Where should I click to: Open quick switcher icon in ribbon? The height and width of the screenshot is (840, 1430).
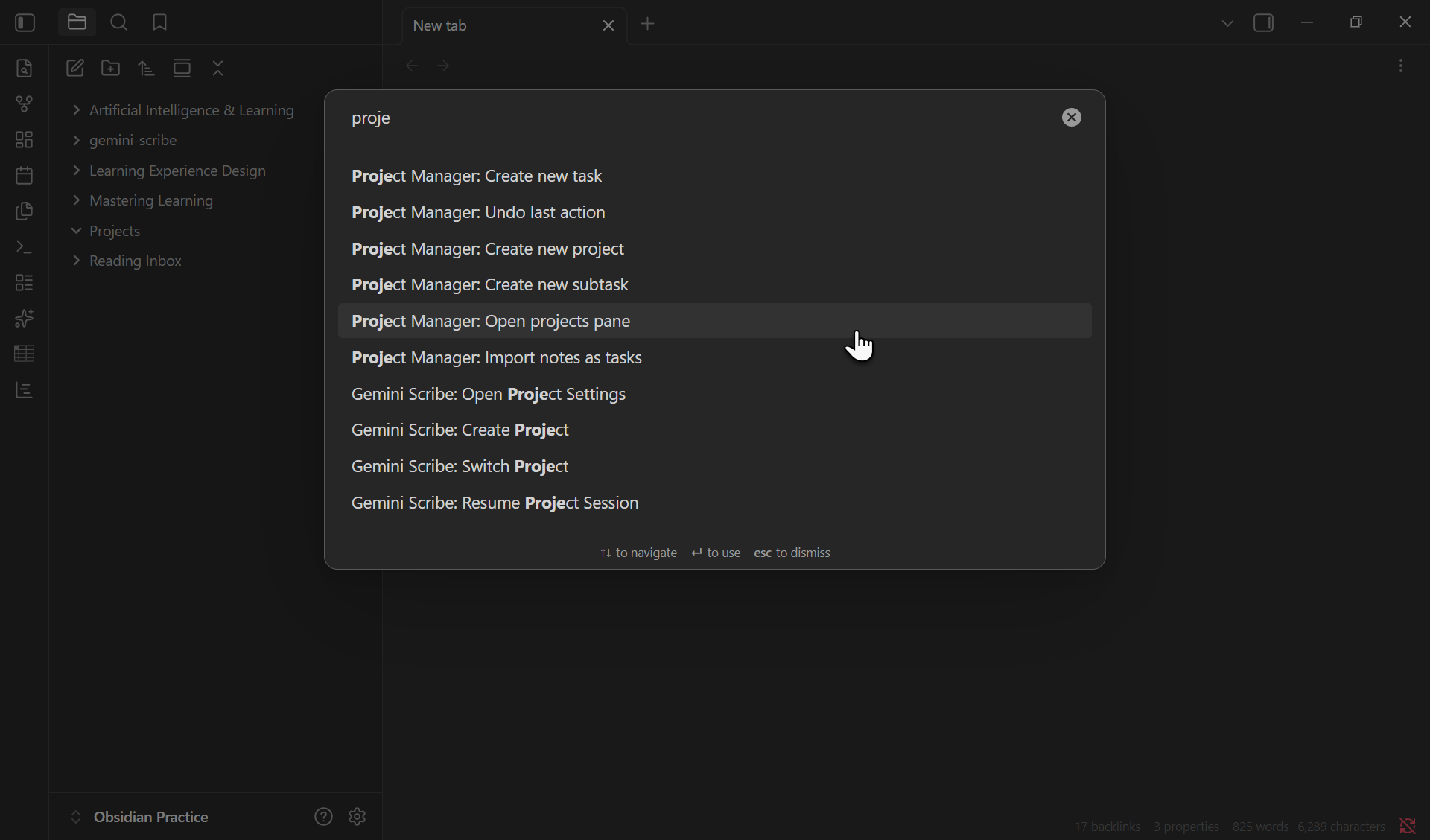pyautogui.click(x=25, y=69)
